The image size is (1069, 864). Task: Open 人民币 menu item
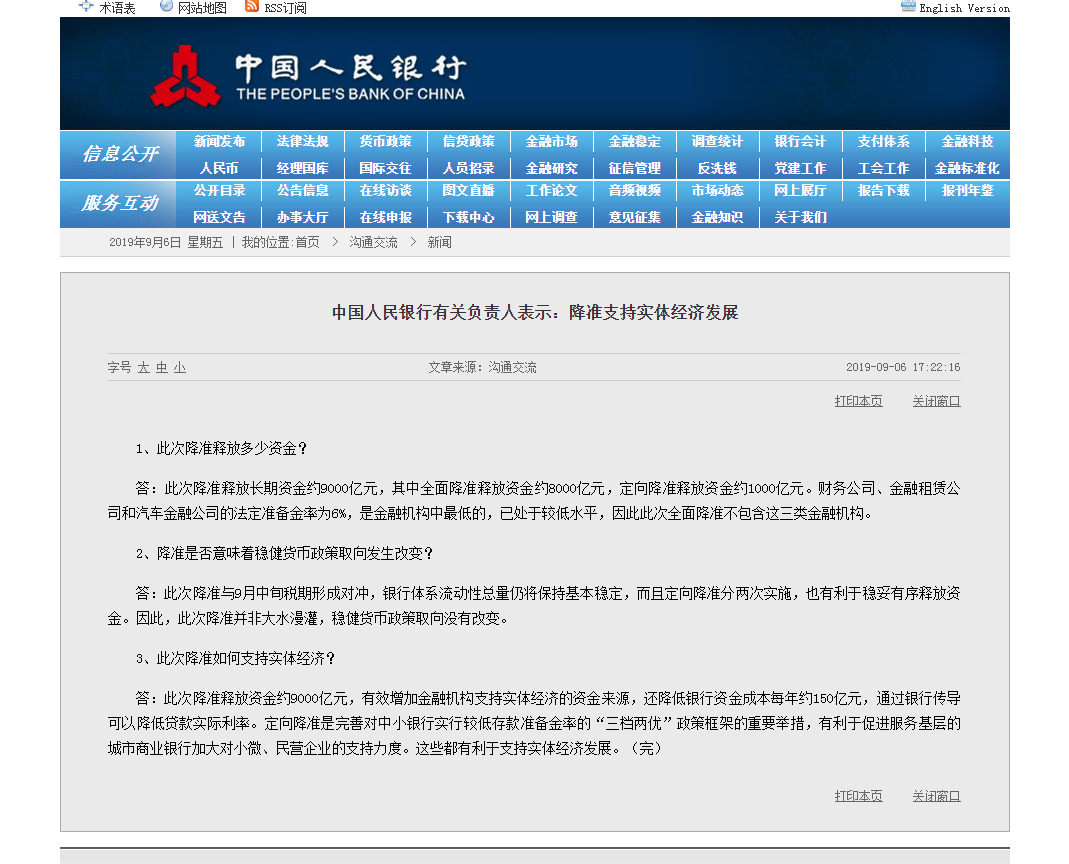pos(219,168)
